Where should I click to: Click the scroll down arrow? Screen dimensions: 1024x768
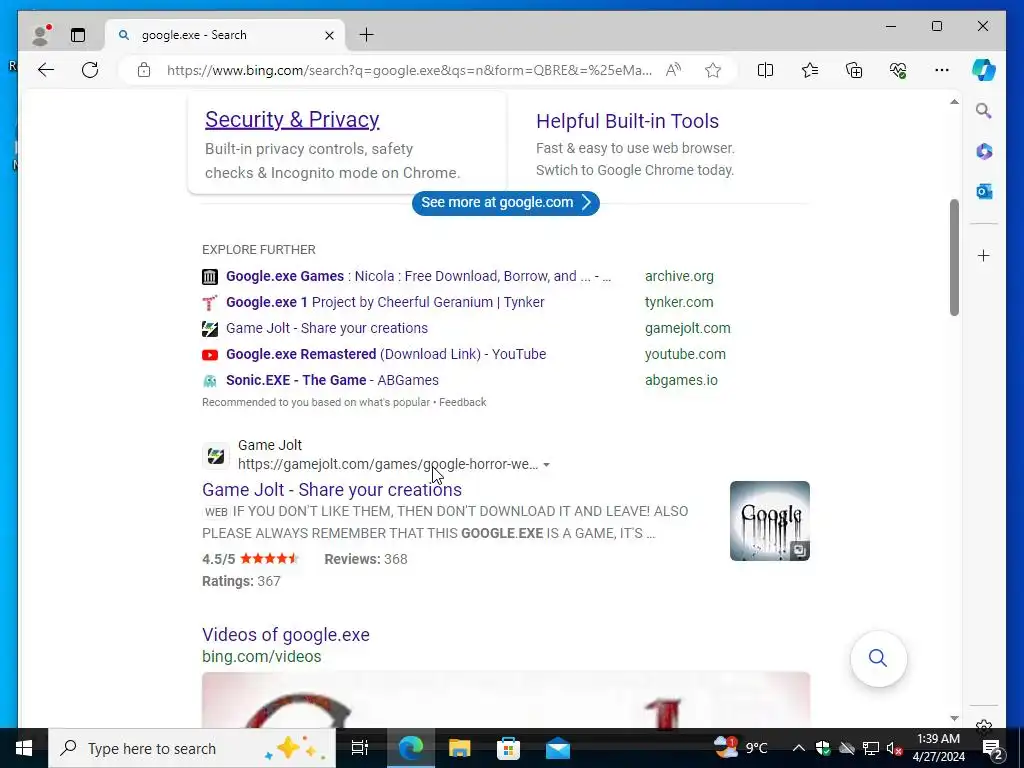[954, 718]
